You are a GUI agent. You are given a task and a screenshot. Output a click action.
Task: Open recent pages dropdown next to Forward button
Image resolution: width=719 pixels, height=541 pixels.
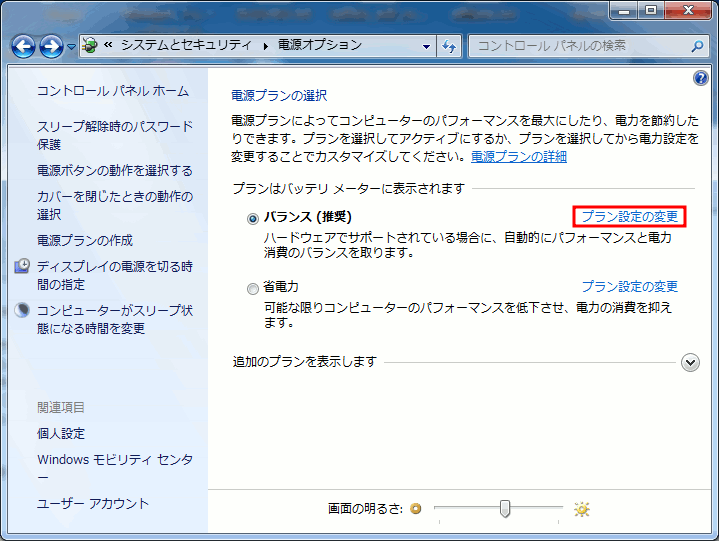click(72, 47)
